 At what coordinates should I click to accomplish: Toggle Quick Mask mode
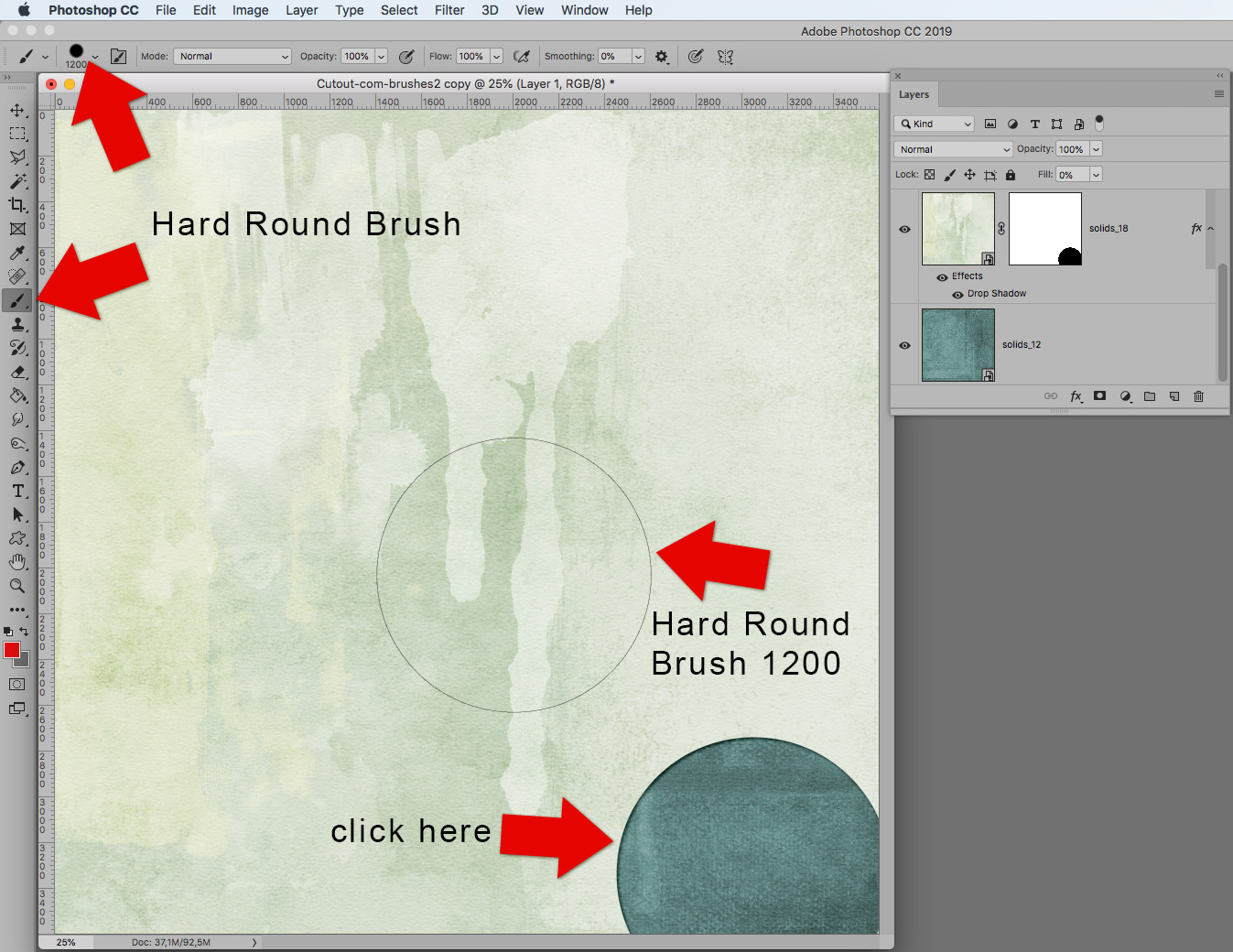[x=17, y=684]
